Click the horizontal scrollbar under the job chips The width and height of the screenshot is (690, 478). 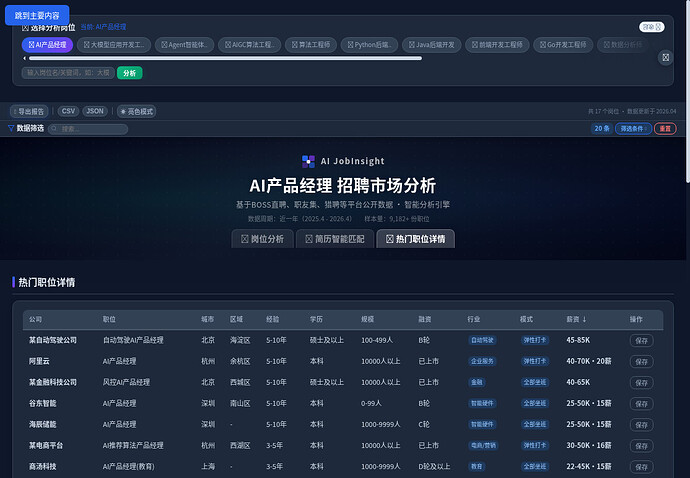(225, 58)
